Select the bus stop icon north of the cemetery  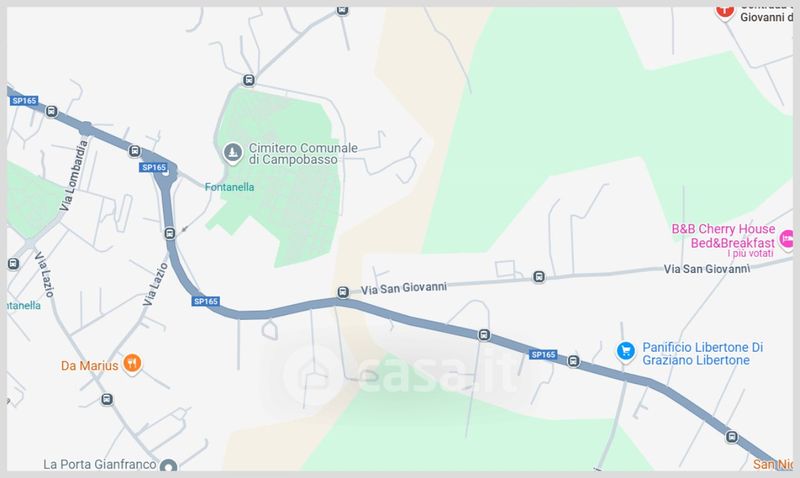[x=248, y=80]
